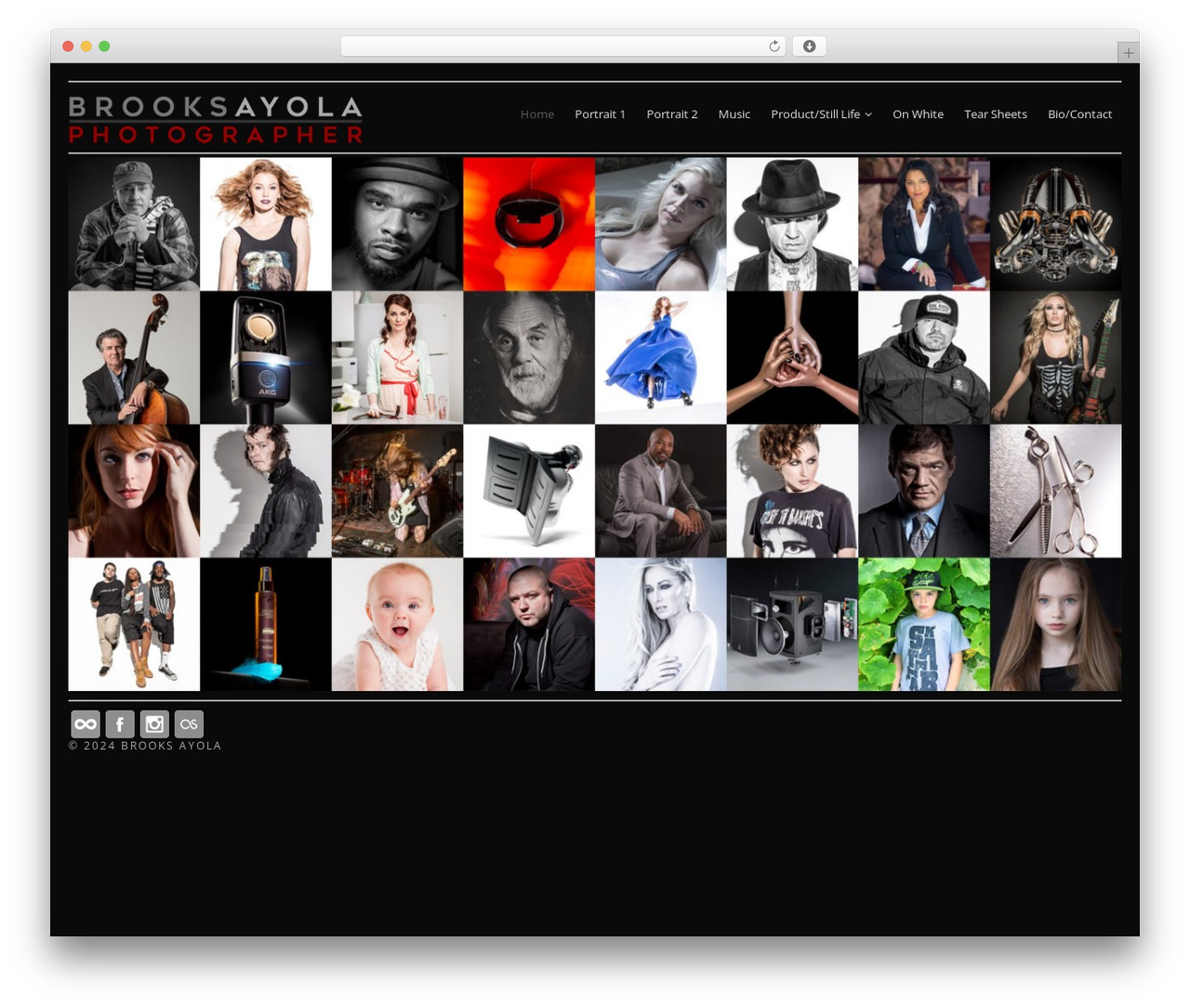Image resolution: width=1190 pixels, height=1008 pixels.
Task: Click the browser reload icon
Action: point(773,46)
